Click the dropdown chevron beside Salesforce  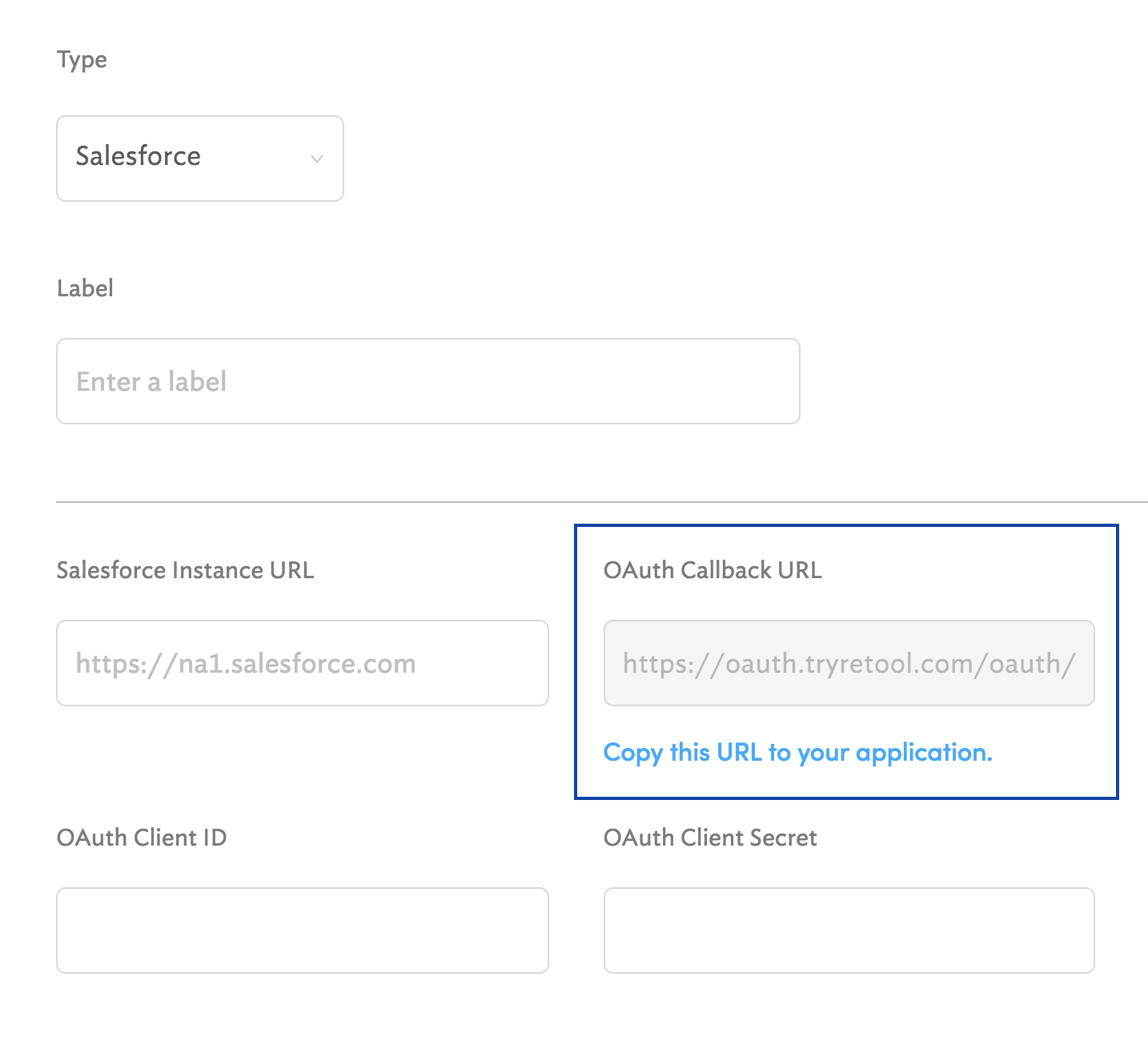point(317,159)
